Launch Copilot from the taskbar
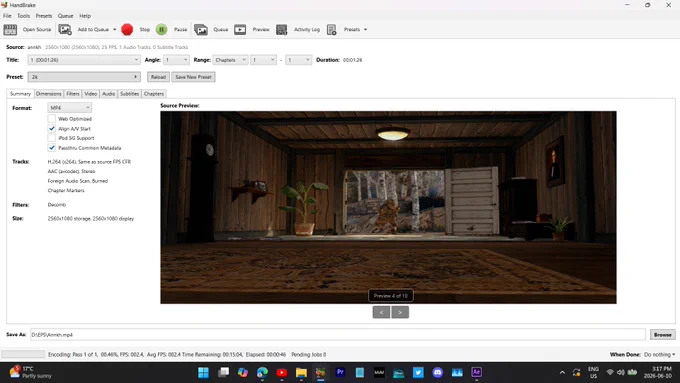This screenshot has height=383, width=680. (x=243, y=373)
